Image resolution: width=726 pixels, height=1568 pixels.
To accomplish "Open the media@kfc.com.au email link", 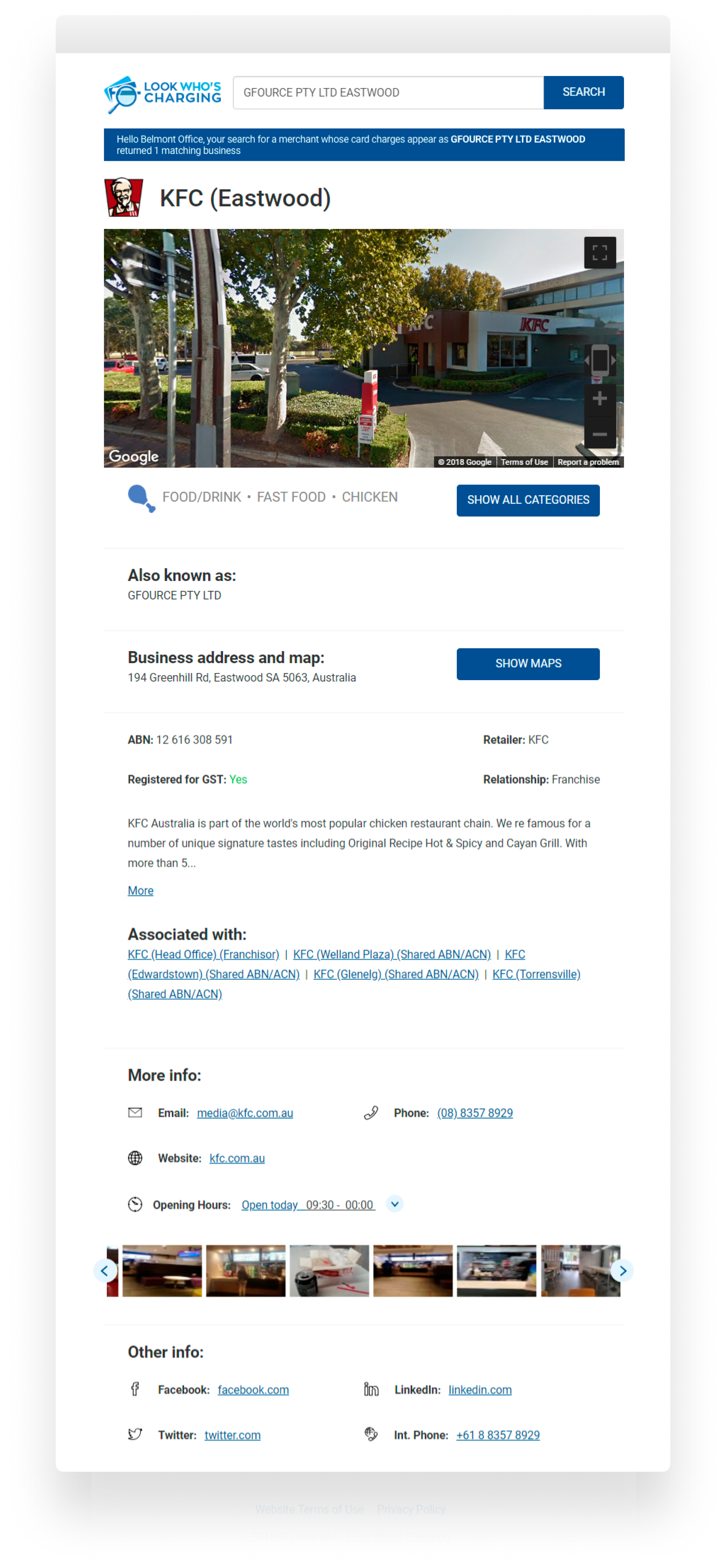I will 245,1113.
